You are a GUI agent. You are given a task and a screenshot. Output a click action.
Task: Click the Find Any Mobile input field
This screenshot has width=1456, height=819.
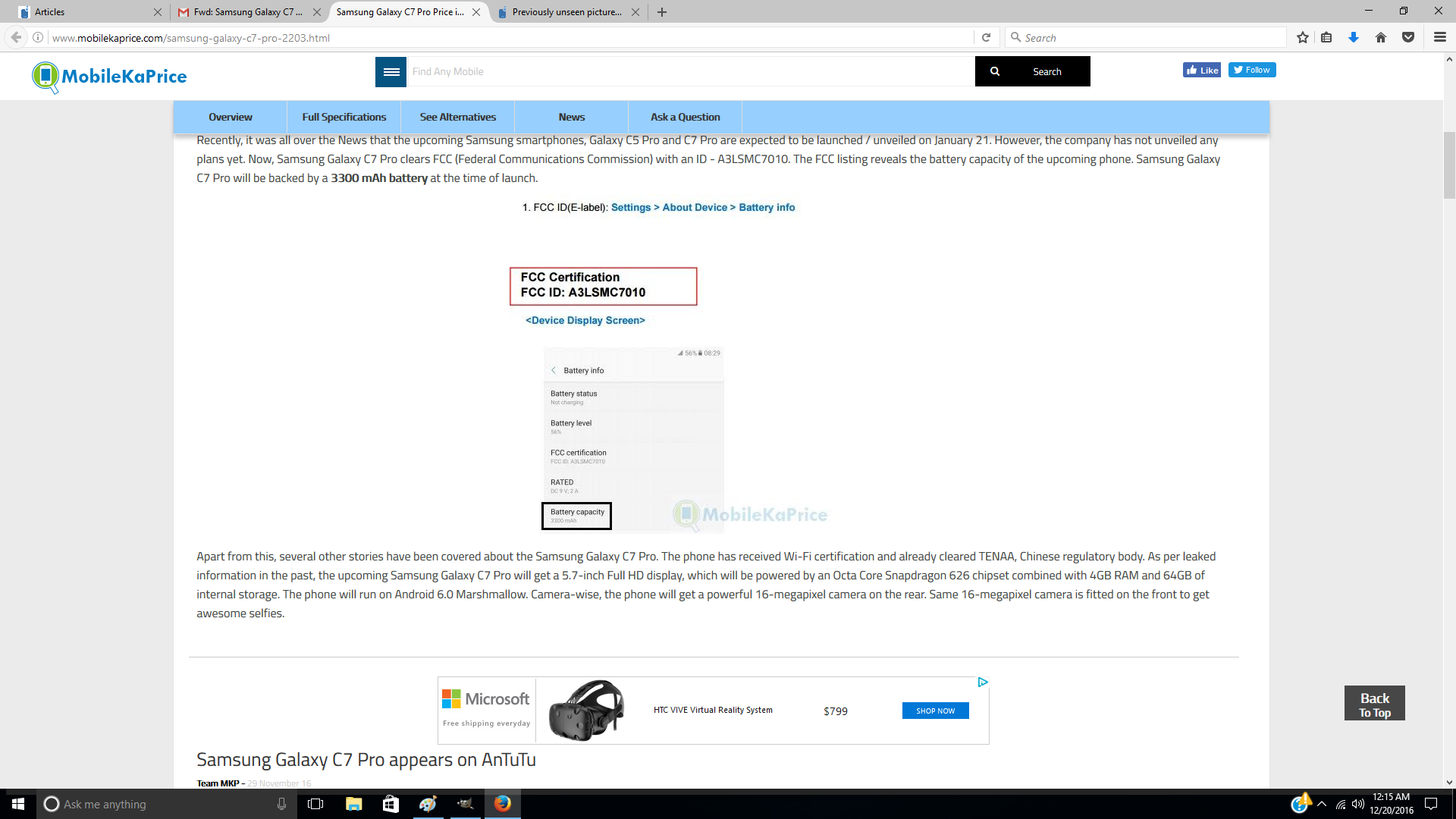[690, 71]
